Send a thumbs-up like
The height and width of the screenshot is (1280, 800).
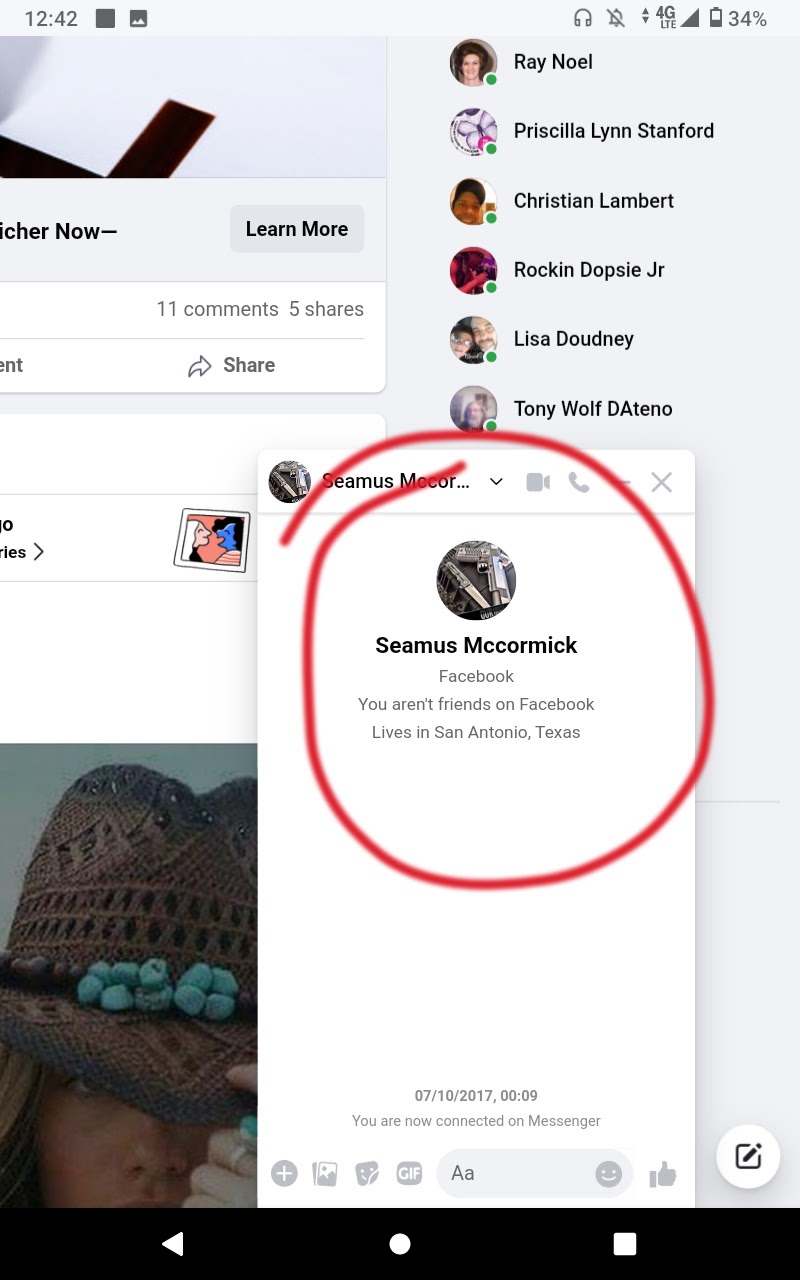pos(662,1174)
